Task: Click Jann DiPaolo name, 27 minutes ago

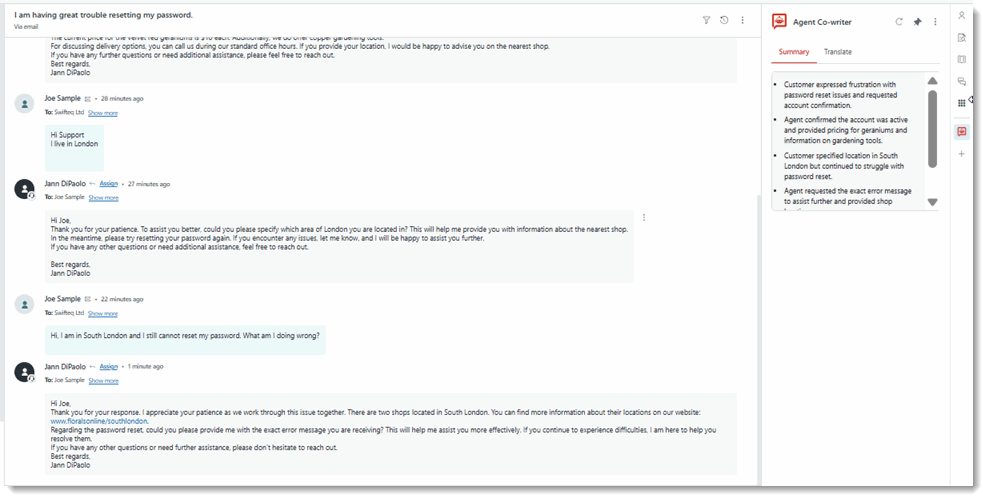Action: point(65,184)
